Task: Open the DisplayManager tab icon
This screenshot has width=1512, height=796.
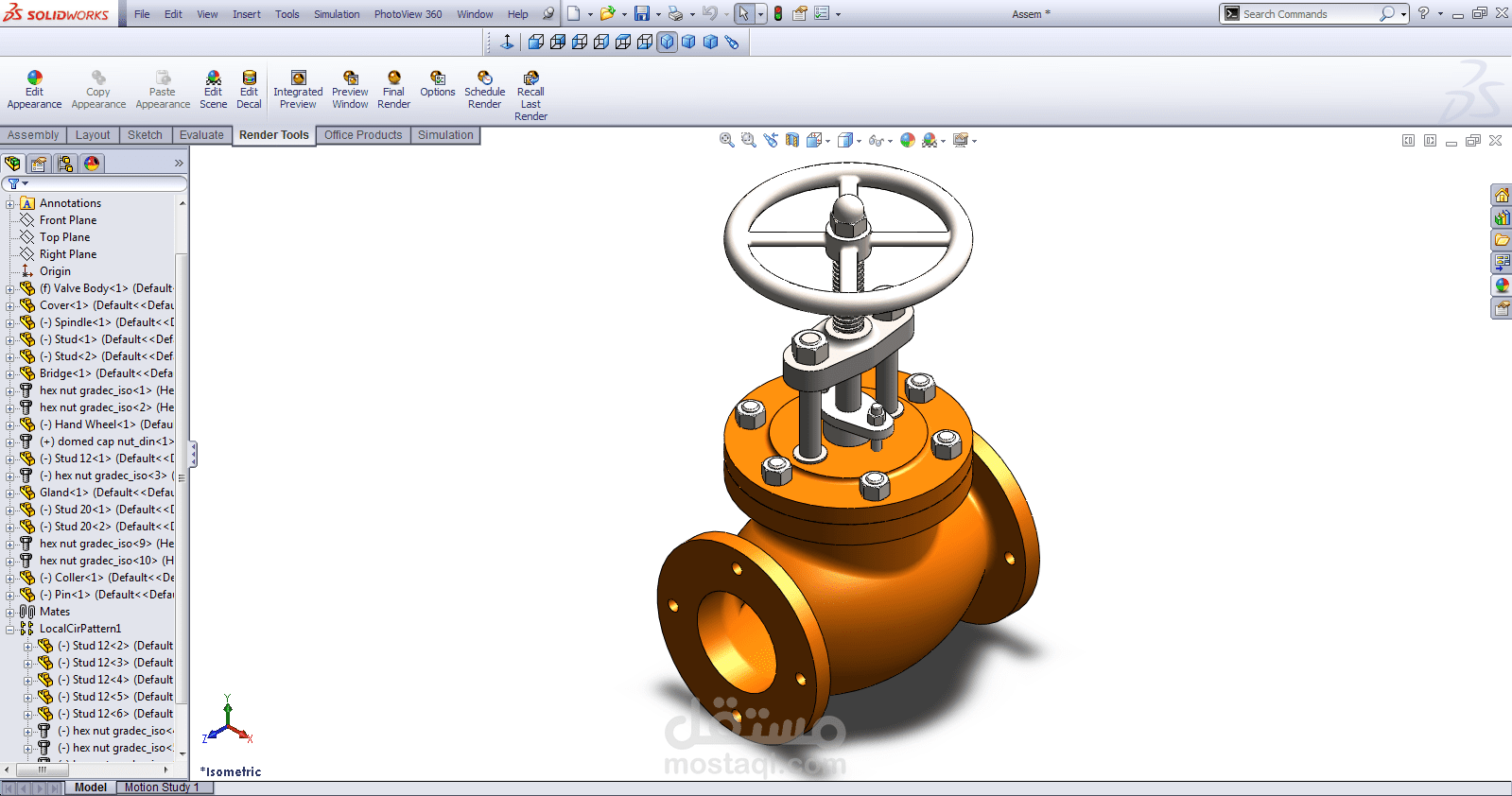Action: 92,164
